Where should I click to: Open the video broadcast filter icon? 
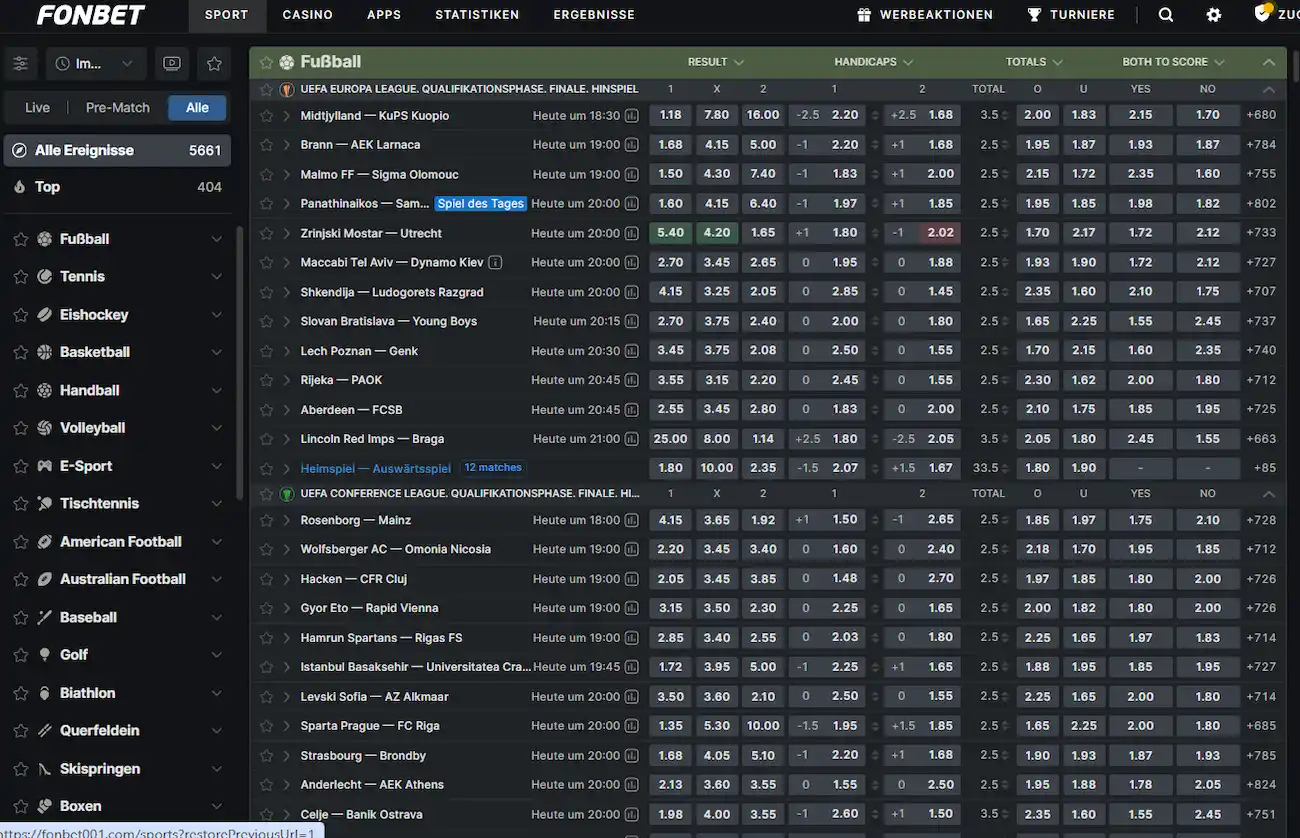coord(172,64)
